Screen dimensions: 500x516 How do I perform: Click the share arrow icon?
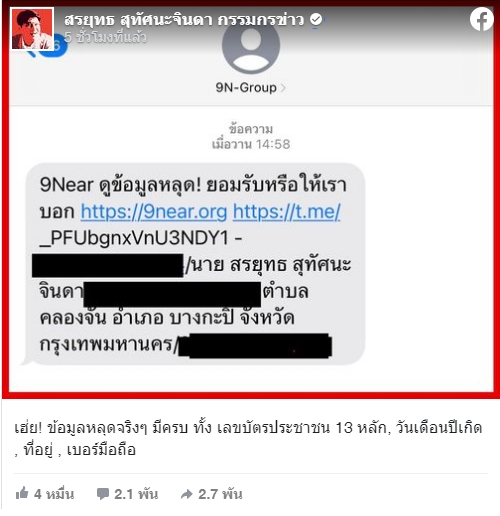click(187, 494)
